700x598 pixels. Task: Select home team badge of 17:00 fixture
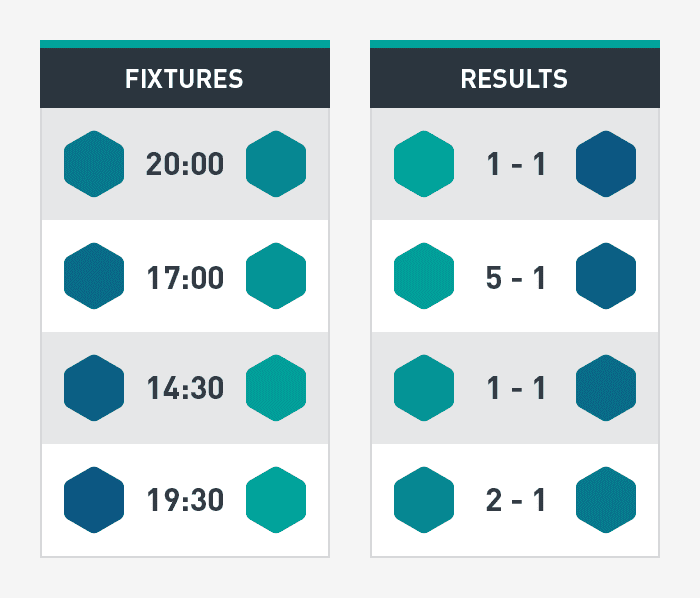94,276
